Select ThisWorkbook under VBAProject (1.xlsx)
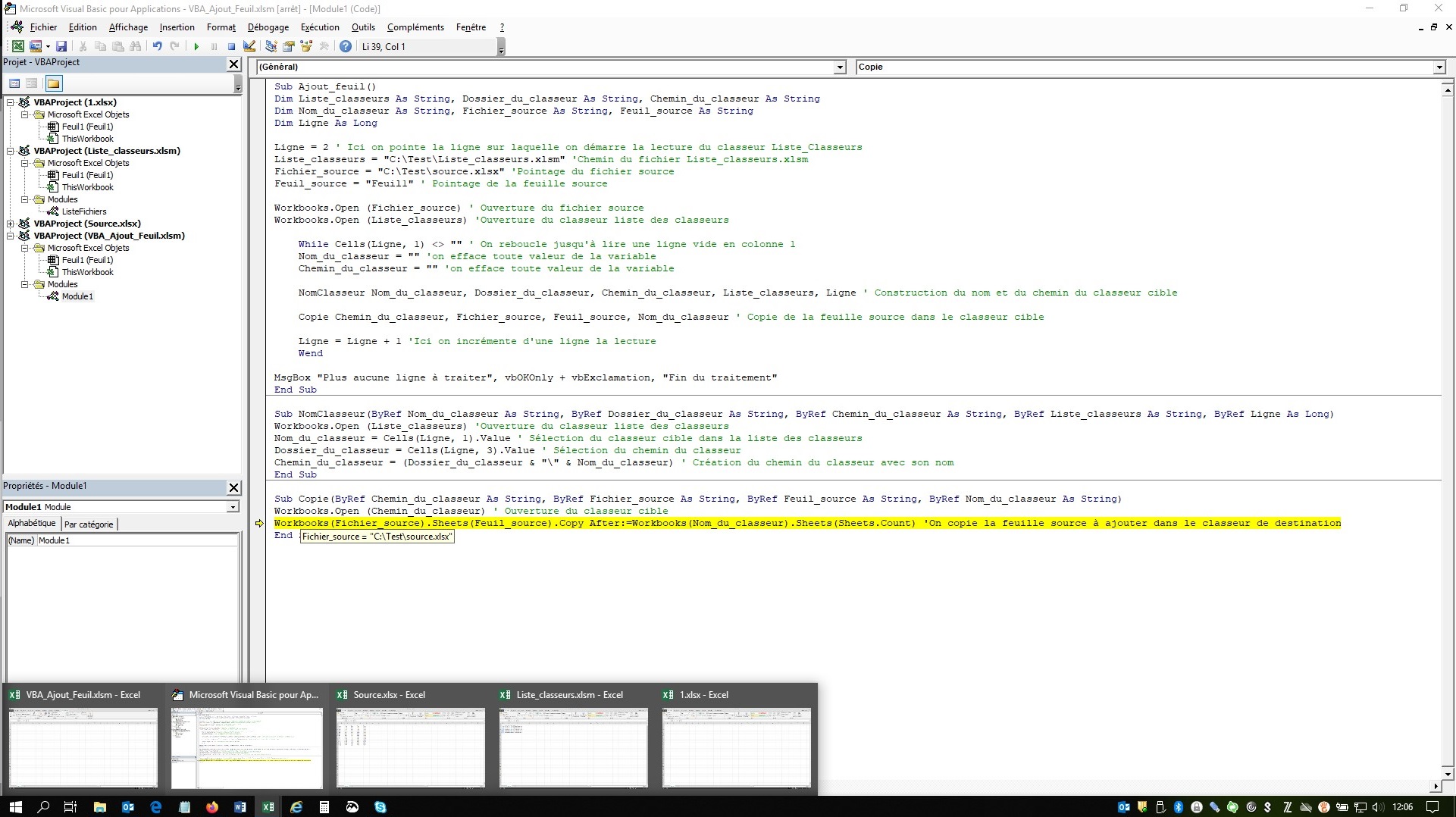 click(x=88, y=139)
